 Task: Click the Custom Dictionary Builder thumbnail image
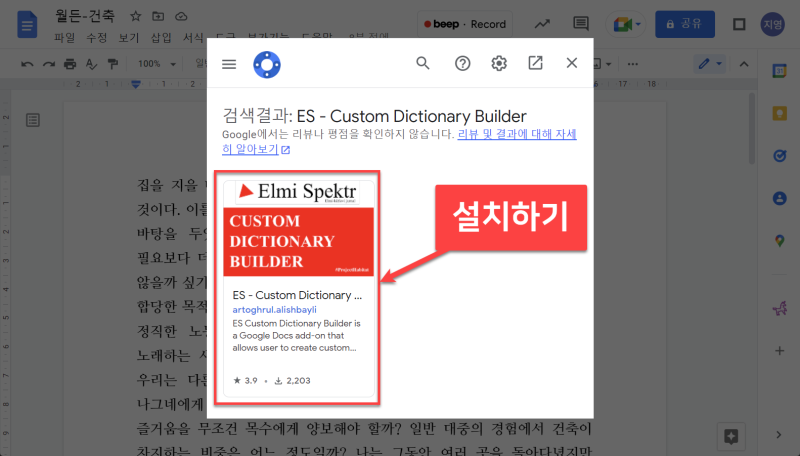click(299, 228)
